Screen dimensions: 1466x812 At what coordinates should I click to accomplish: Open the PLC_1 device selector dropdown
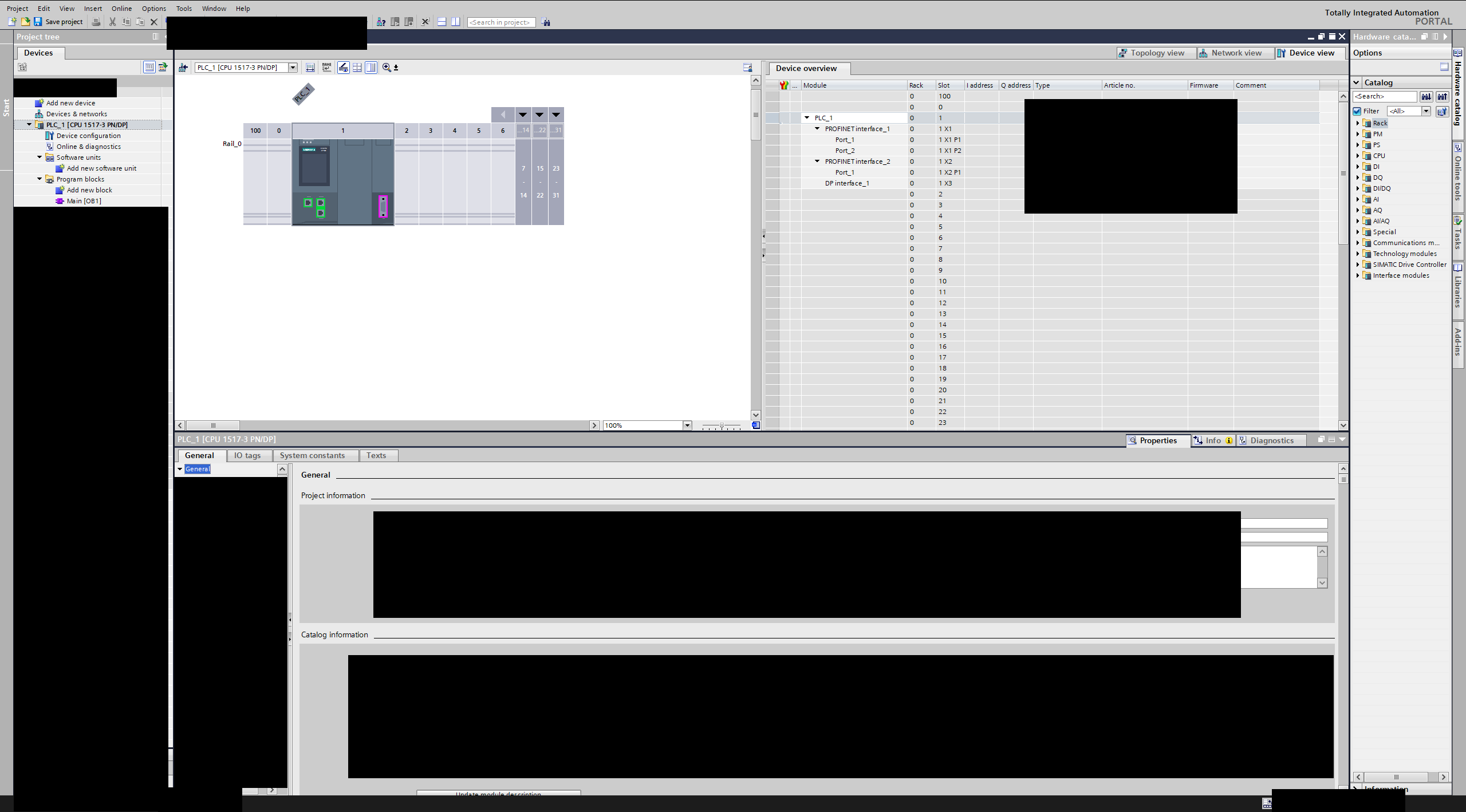293,68
